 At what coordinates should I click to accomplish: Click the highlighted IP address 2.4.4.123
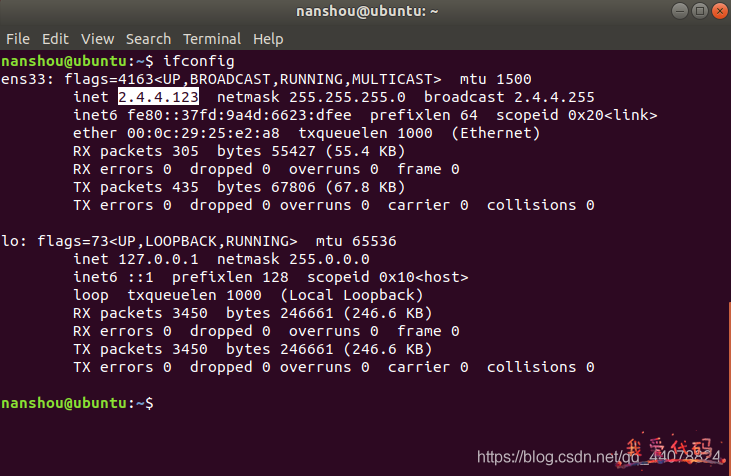click(159, 97)
